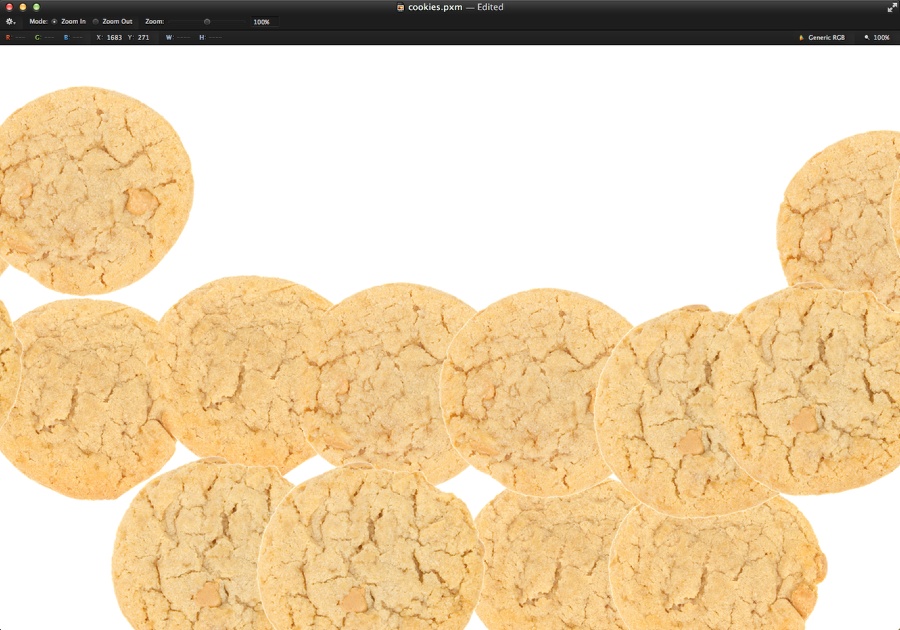The width and height of the screenshot is (900, 630).
Task: Click the cookies.pxm document icon in the title bar
Action: 401,7
